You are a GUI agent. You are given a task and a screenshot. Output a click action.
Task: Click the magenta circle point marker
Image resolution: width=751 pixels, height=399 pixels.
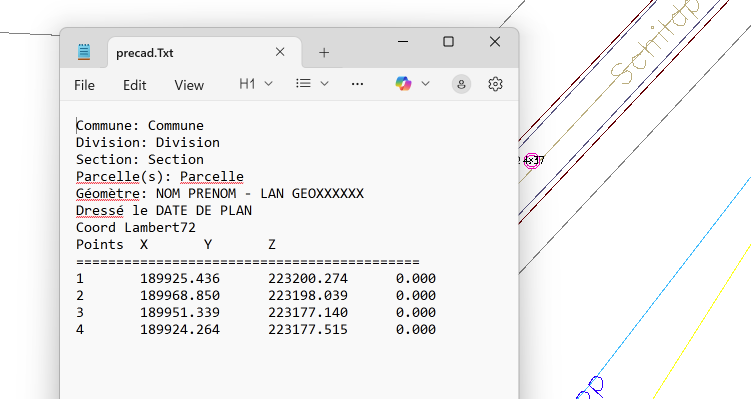532,160
